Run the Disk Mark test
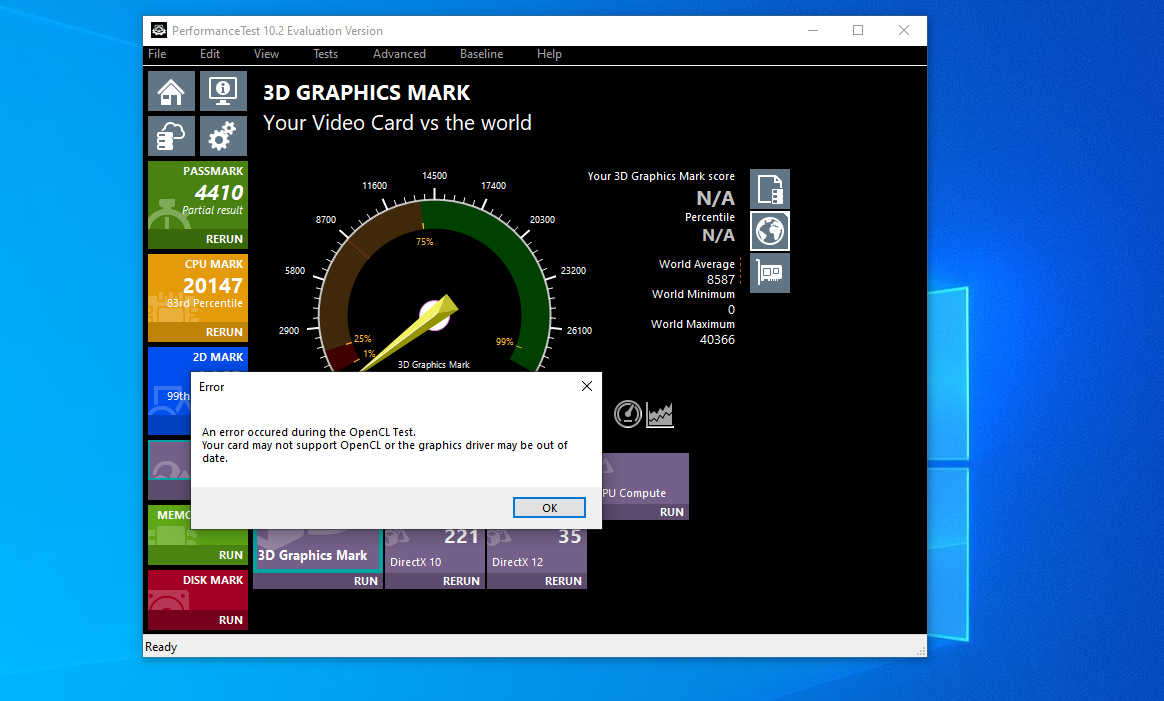Viewport: 1164px width, 701px height. (x=231, y=619)
